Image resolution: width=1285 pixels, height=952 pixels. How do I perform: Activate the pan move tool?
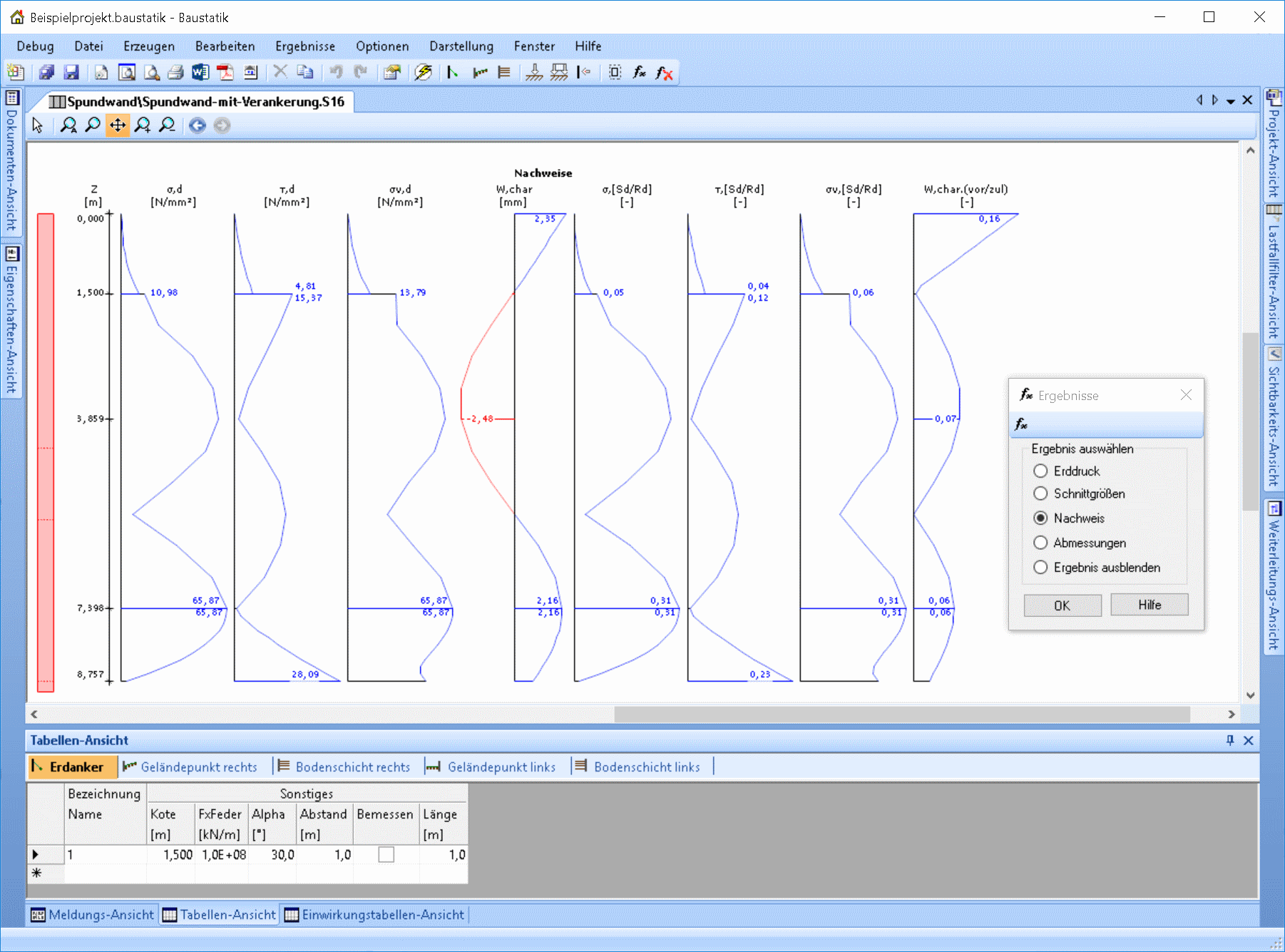(118, 126)
